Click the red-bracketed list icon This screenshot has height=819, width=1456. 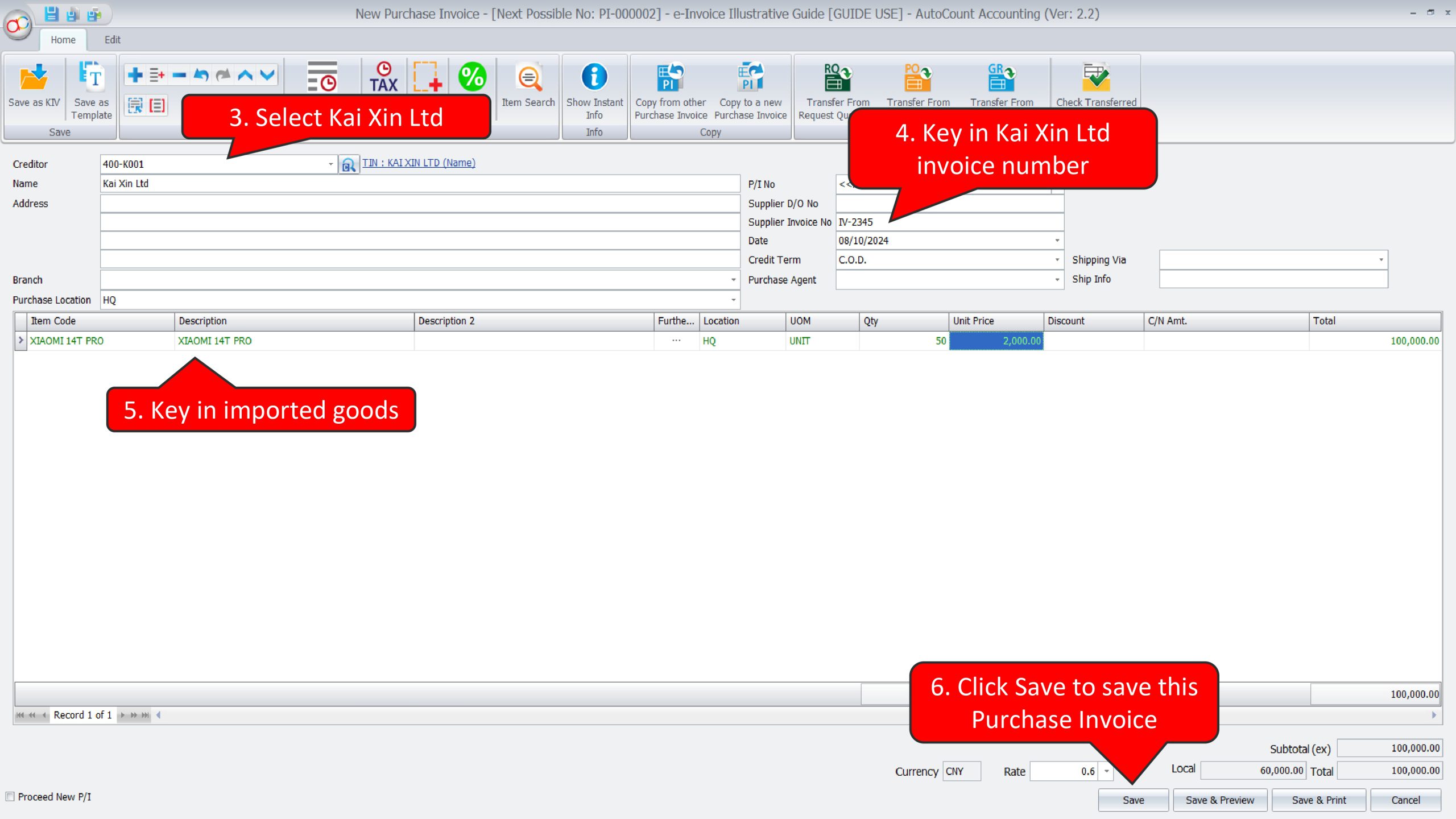(157, 105)
